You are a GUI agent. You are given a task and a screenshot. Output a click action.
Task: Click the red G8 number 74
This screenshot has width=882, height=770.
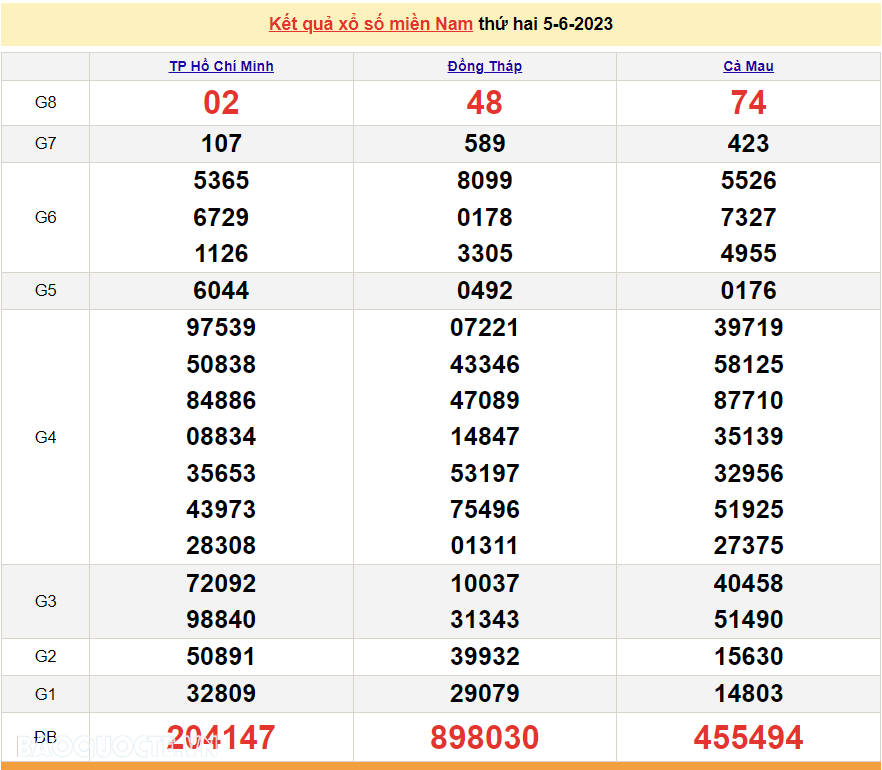tap(748, 103)
